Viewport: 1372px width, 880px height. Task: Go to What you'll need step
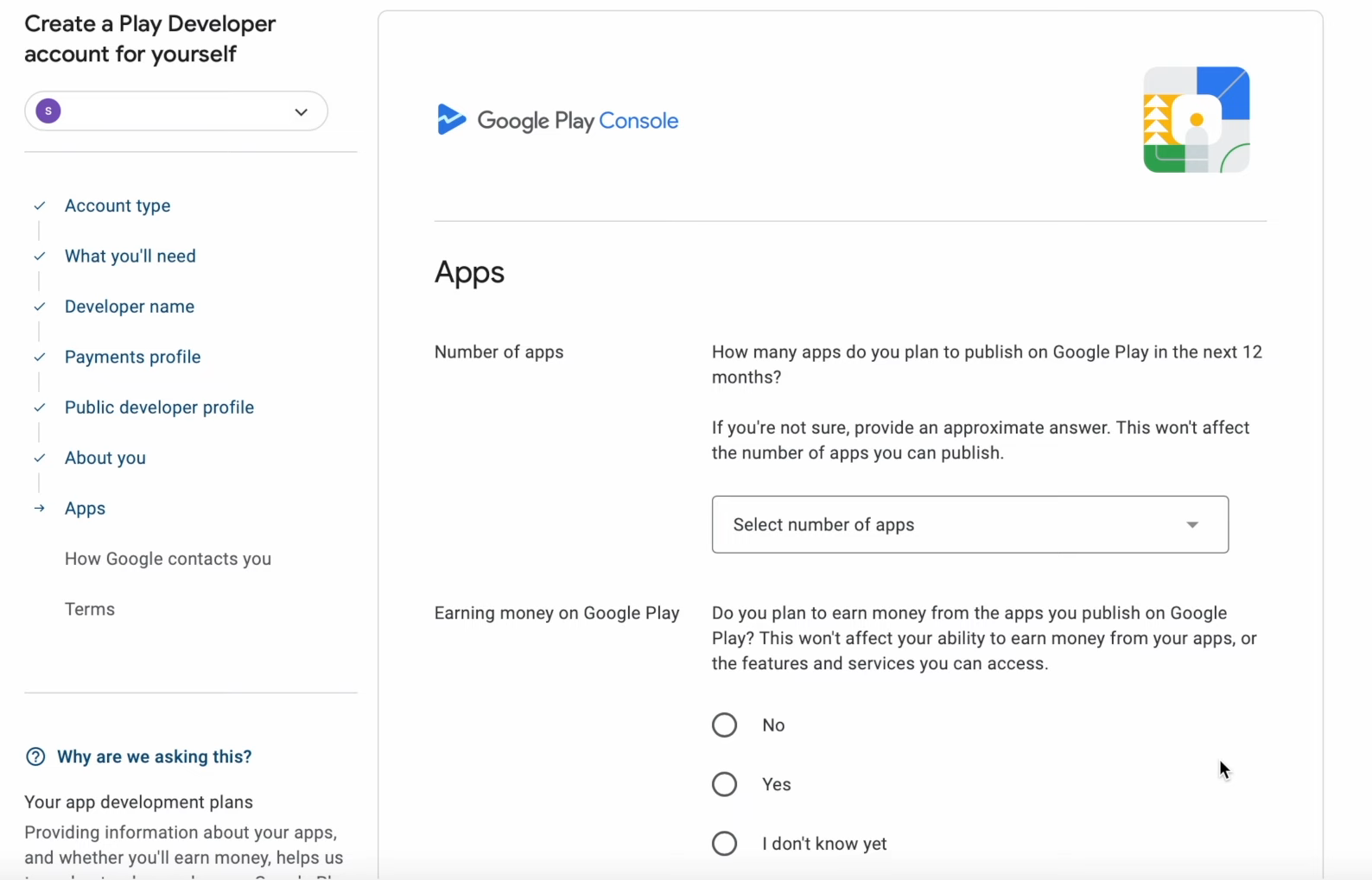click(x=130, y=256)
